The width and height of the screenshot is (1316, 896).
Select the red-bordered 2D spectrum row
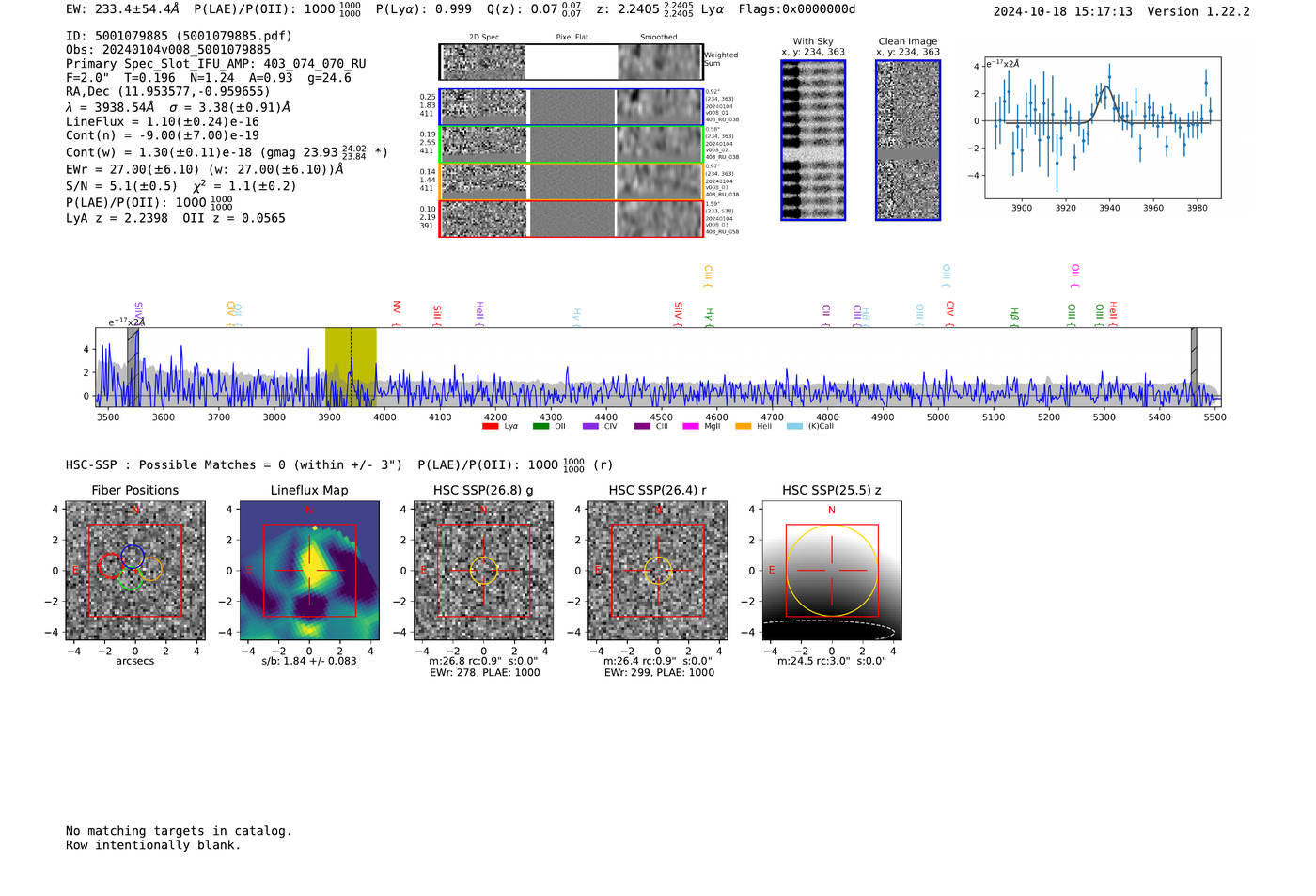(571, 219)
